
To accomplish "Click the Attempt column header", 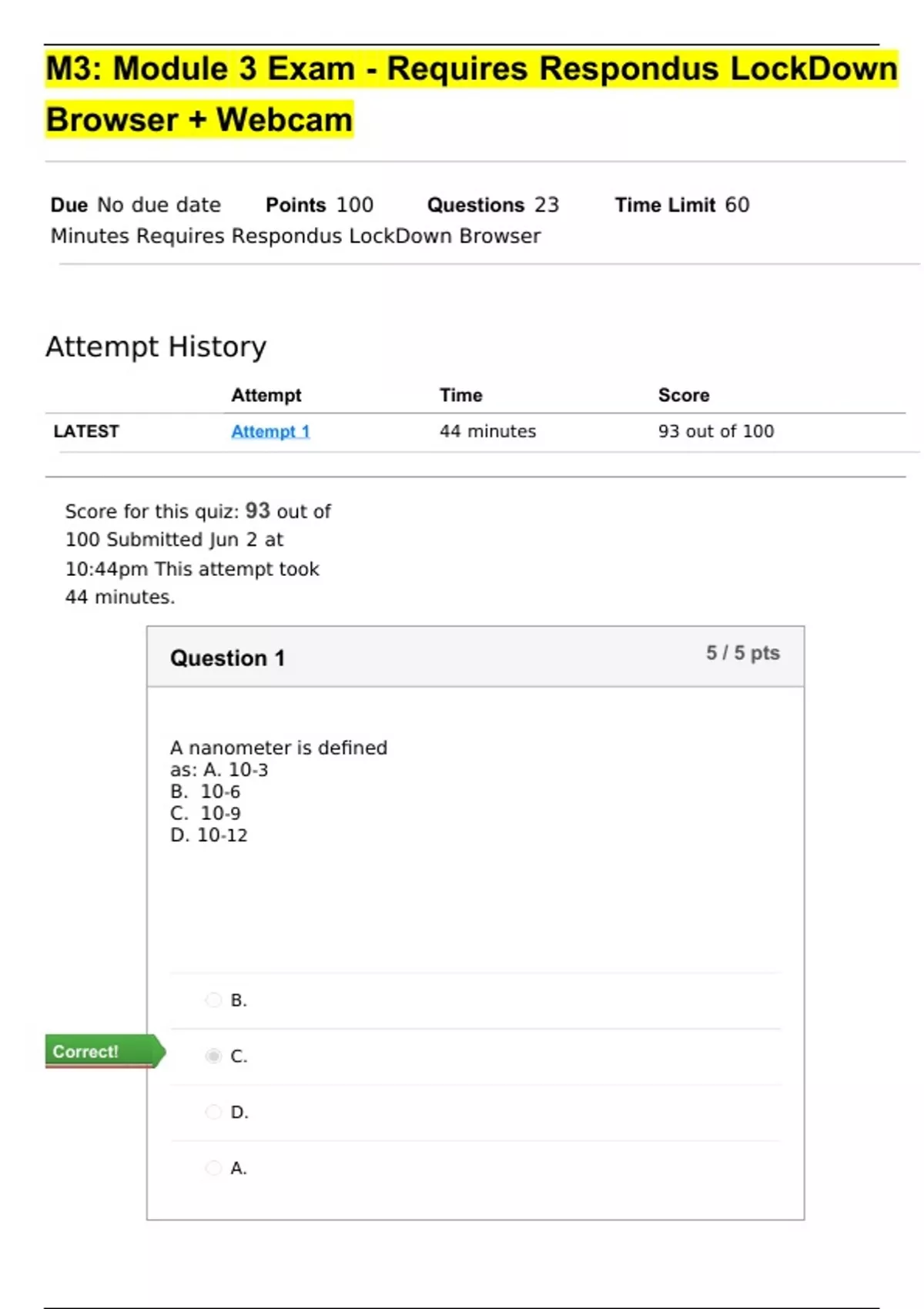I will tap(266, 395).
